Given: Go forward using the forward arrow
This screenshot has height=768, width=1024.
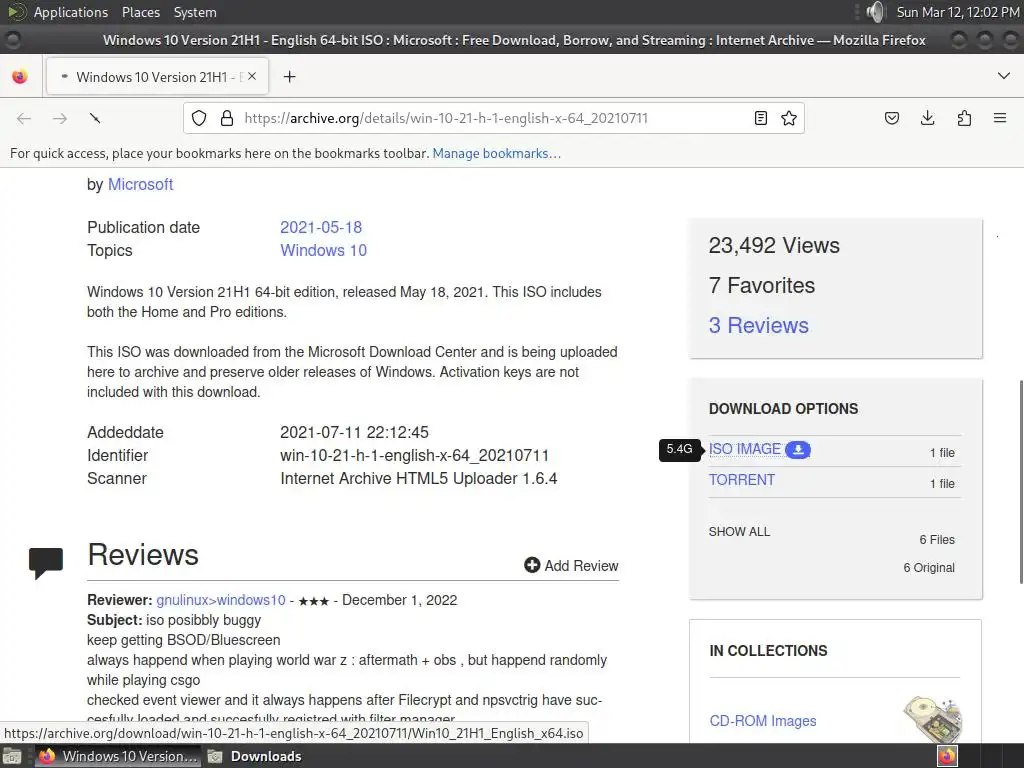Looking at the screenshot, I should tap(60, 118).
